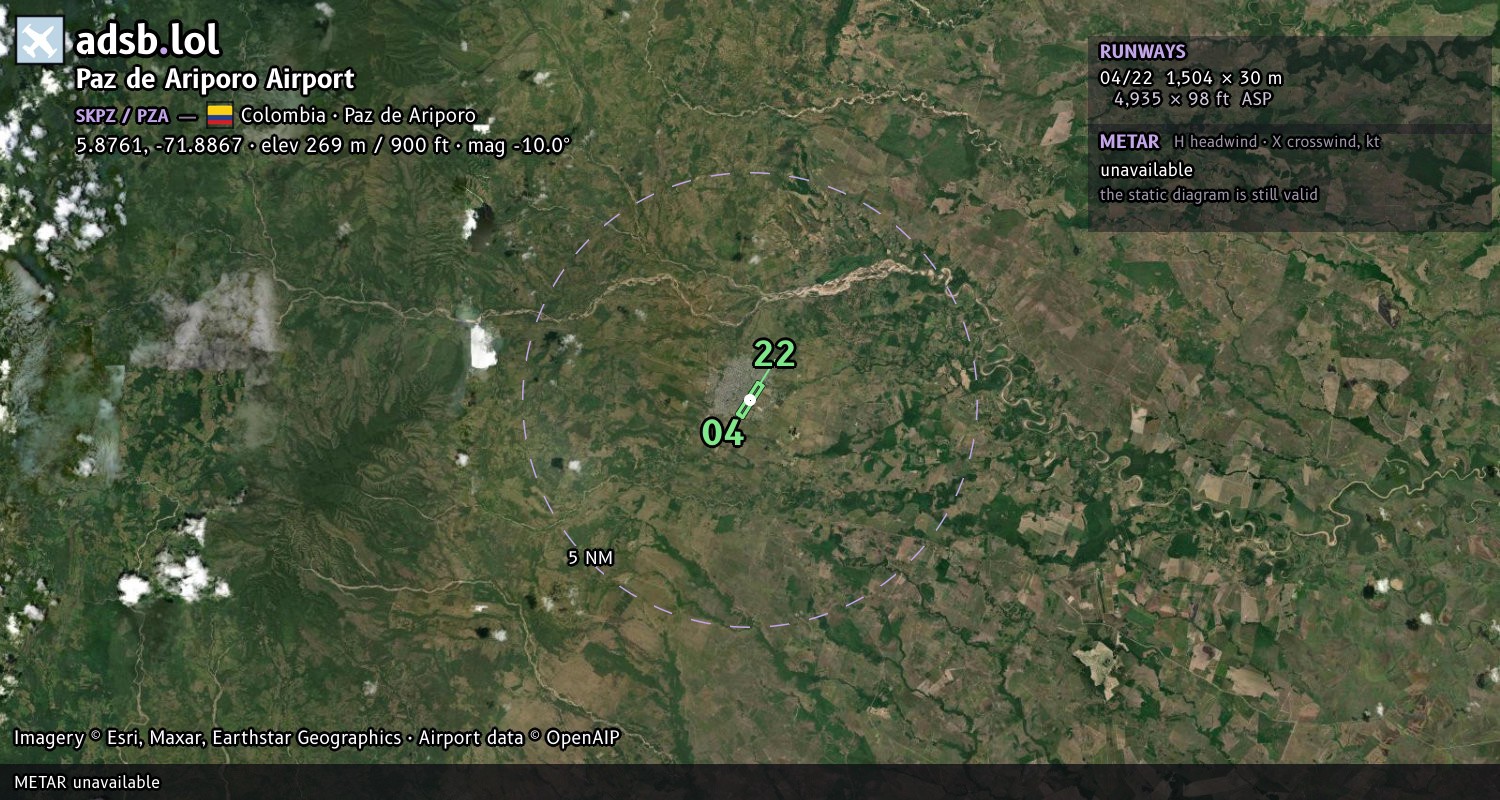
Task: Click the Airport data © OpenAIP attribution
Action: click(519, 738)
